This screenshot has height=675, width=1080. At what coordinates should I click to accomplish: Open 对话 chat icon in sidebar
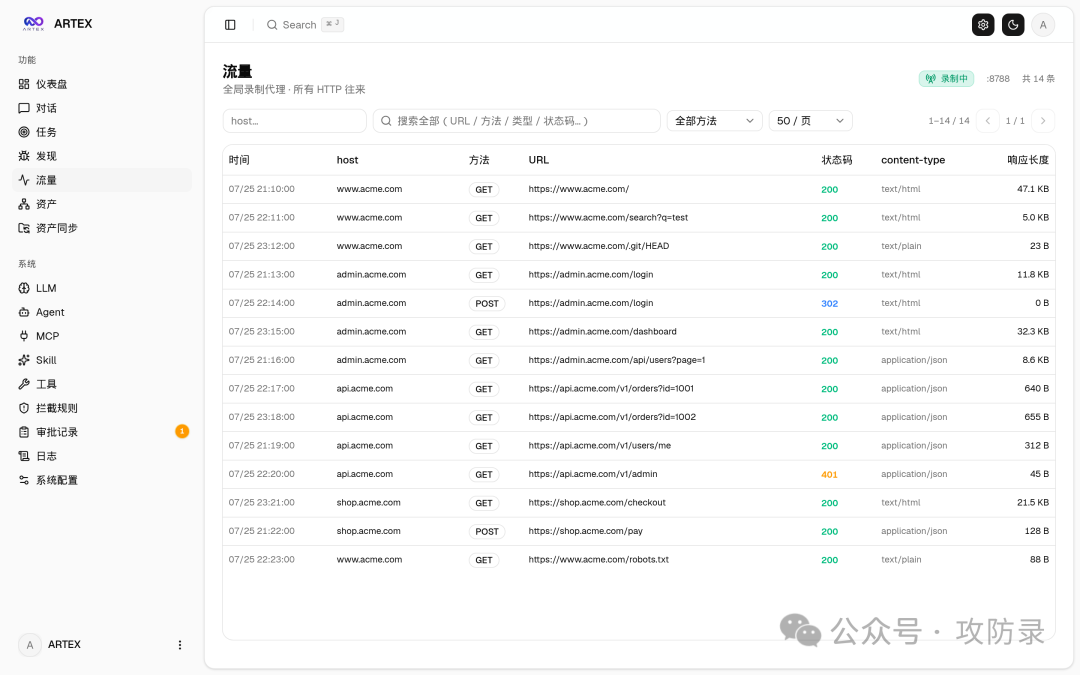coord(24,108)
